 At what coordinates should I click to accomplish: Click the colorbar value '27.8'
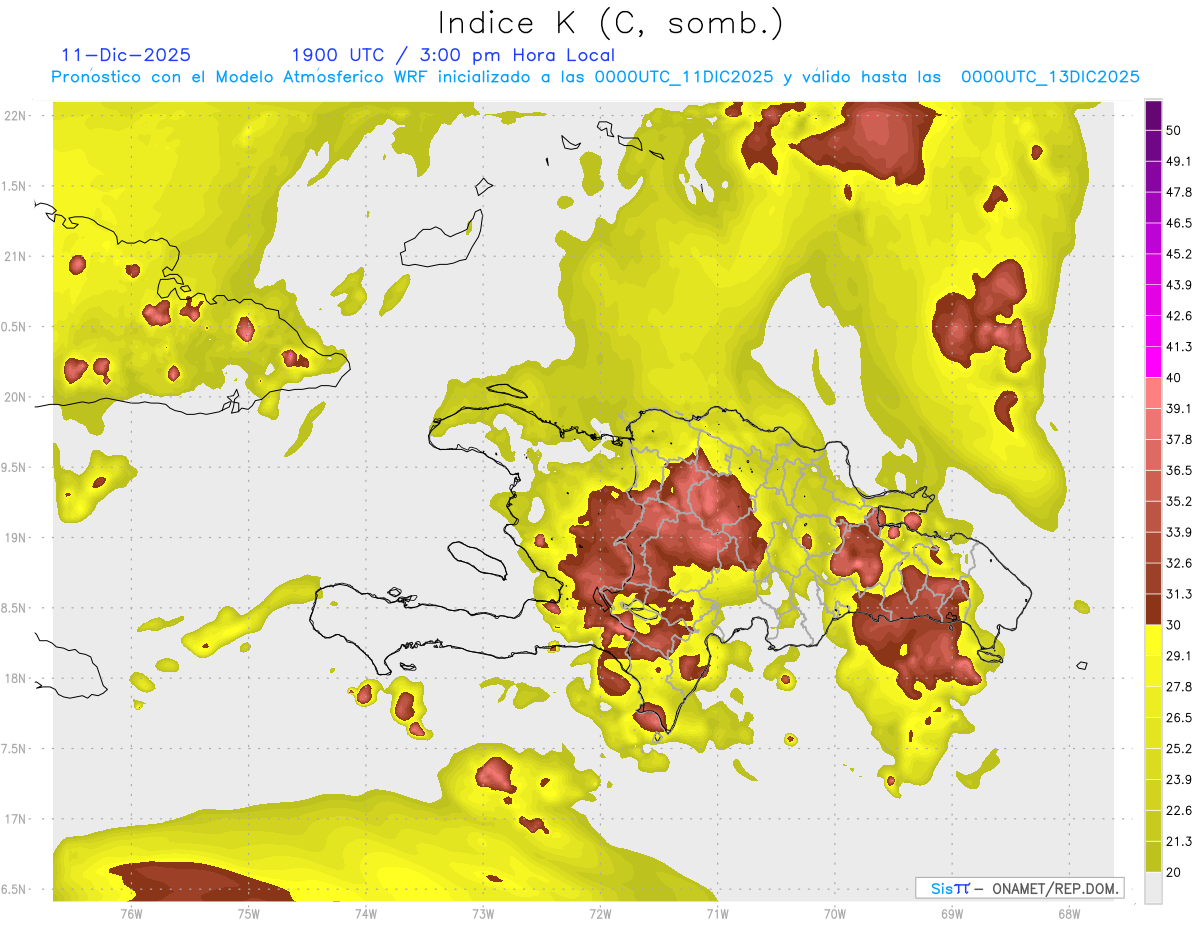1179,687
